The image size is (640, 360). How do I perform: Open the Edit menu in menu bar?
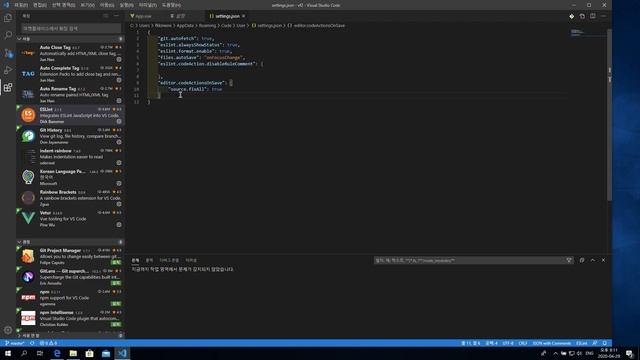click(x=40, y=5)
